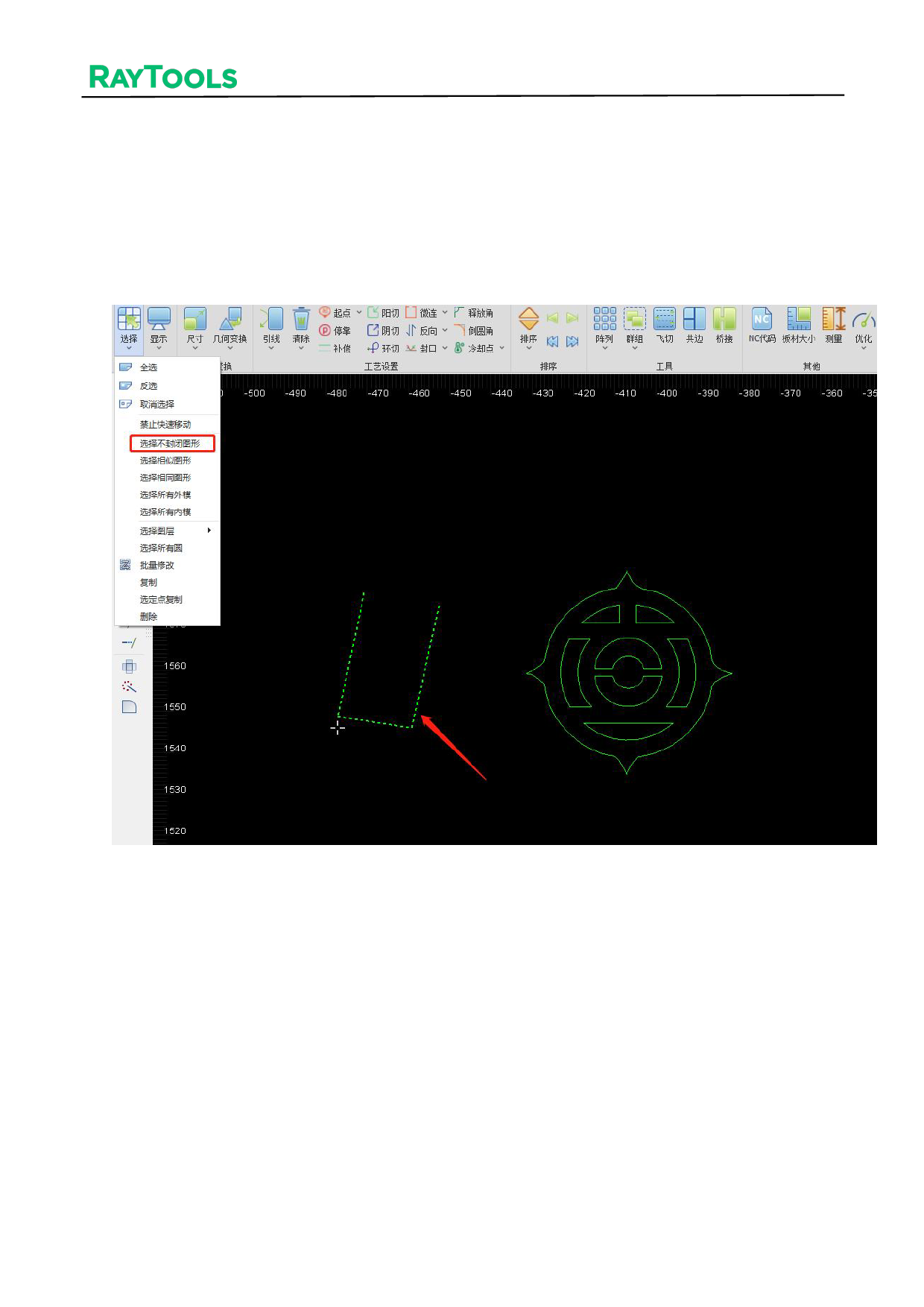Click the circular emblem drawing on canvas
Screen dimensions: 924x1307
[x=628, y=673]
